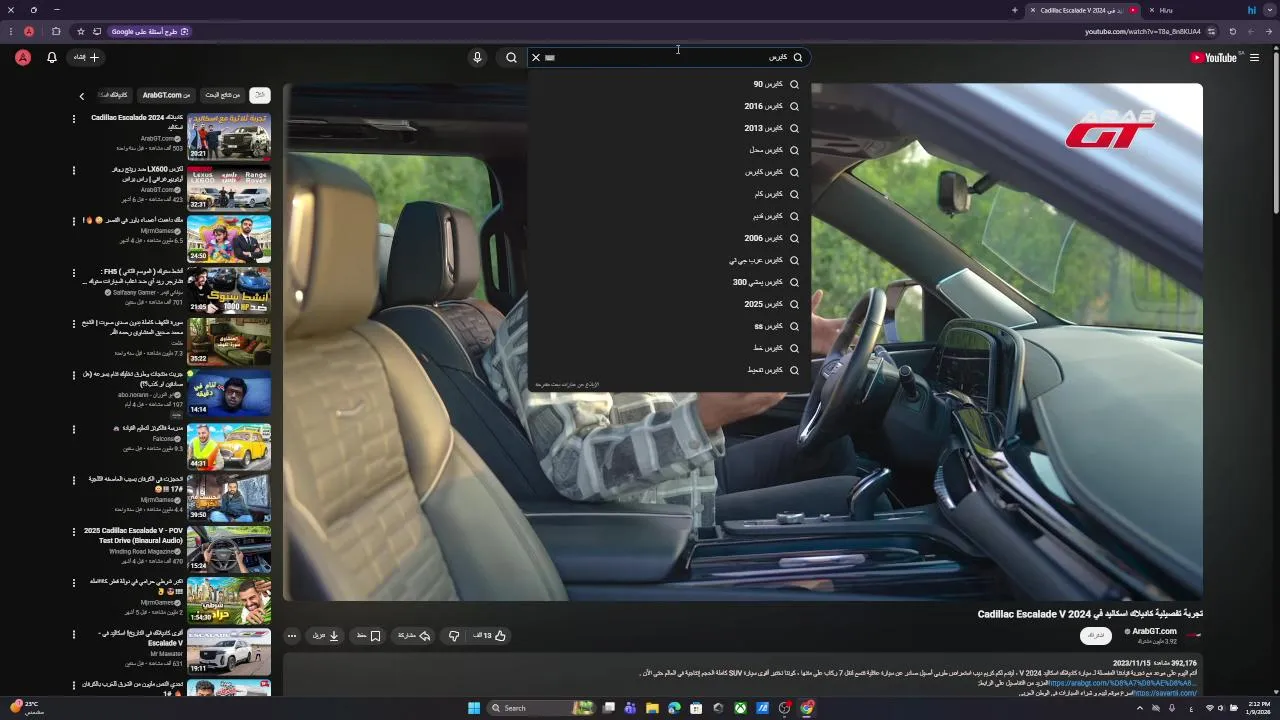This screenshot has height=720, width=1280.
Task: Open the more actions ellipsis below video
Action: tap(292, 636)
